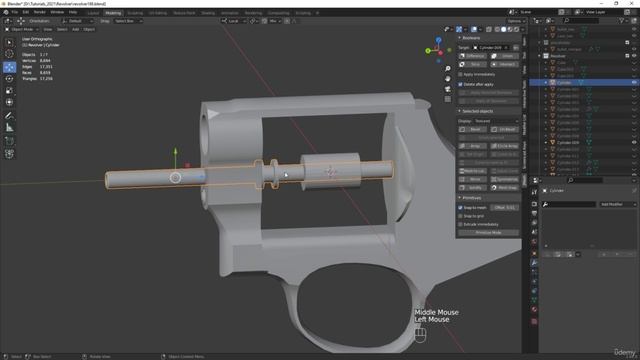Open the viewport Object menu
This screenshot has height=360, width=640.
point(89,29)
